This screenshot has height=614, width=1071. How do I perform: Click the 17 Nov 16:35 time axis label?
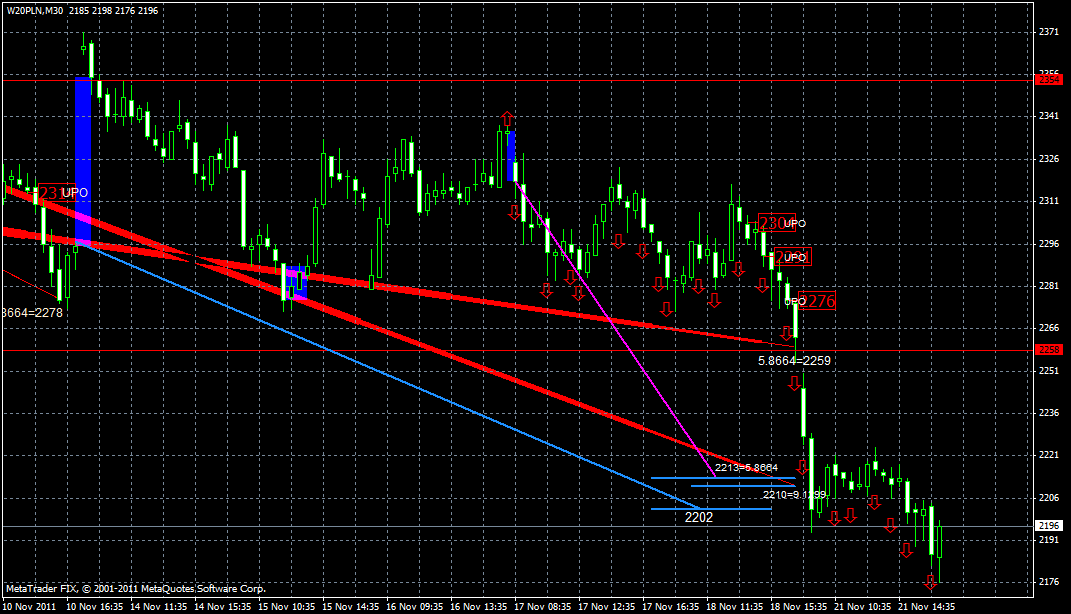[x=671, y=606]
